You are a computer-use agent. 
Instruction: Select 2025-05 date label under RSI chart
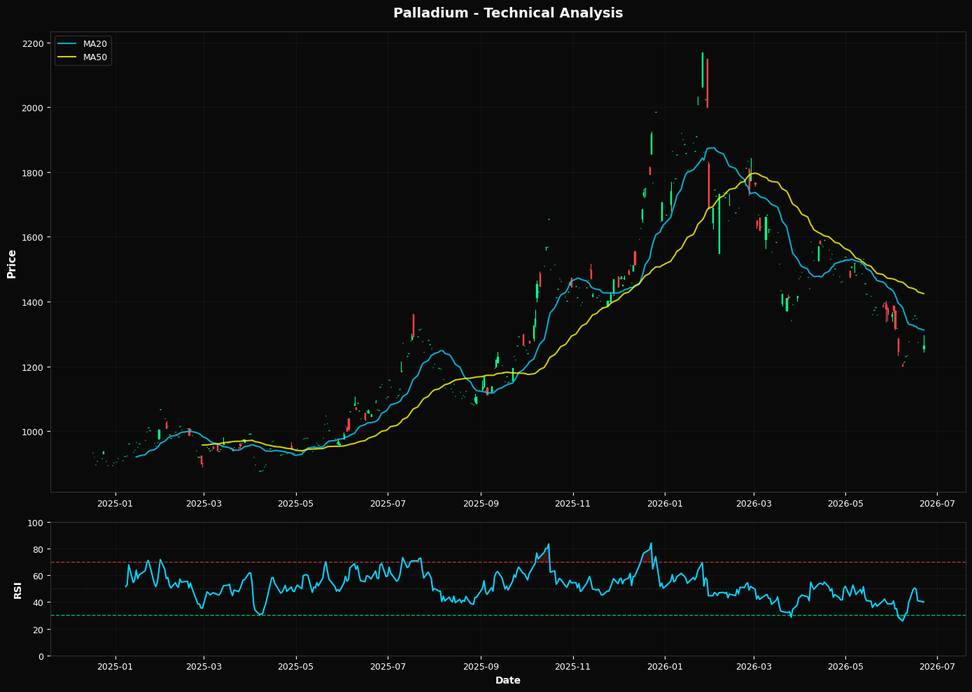click(296, 668)
